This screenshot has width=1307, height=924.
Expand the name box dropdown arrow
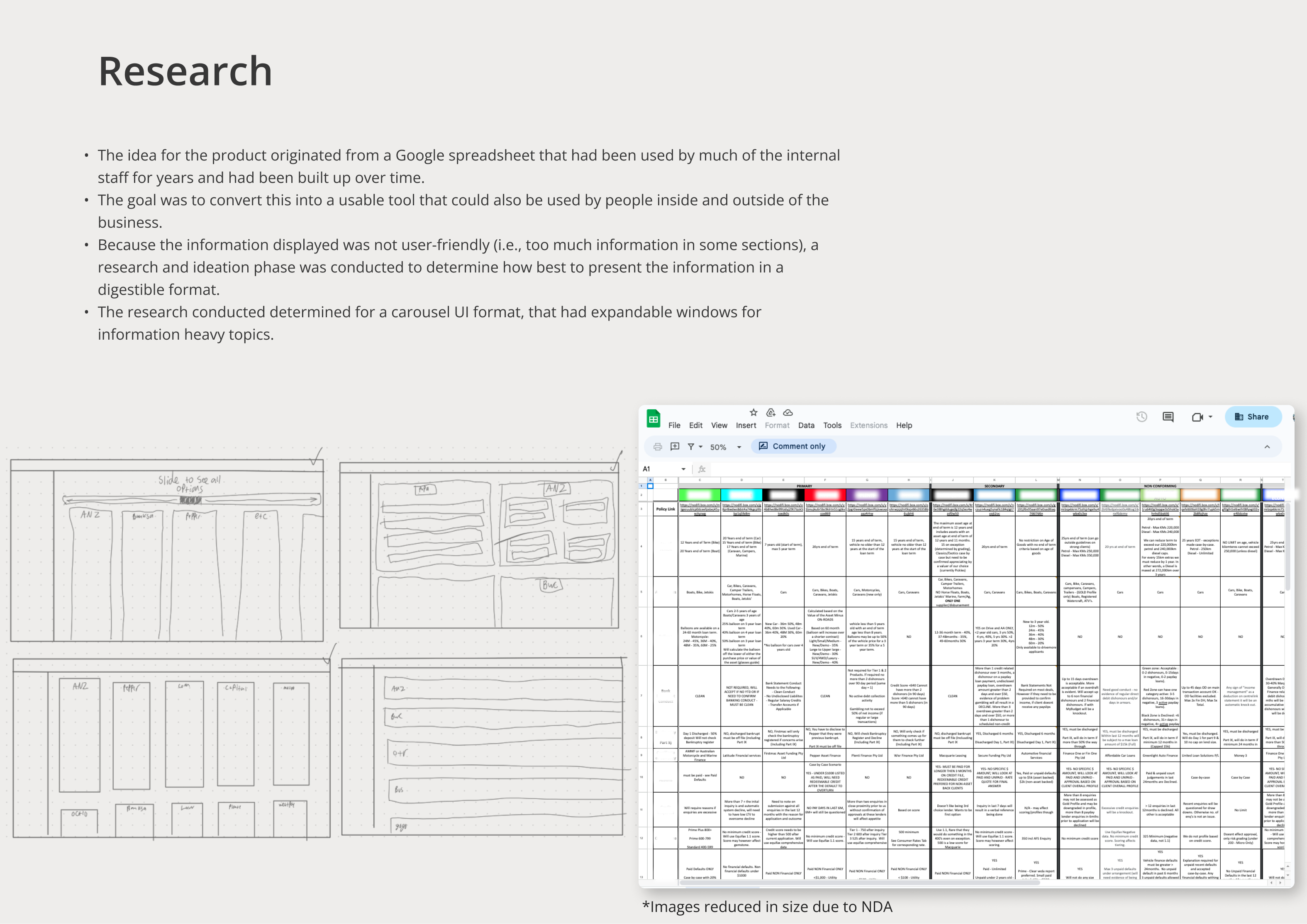(x=683, y=469)
